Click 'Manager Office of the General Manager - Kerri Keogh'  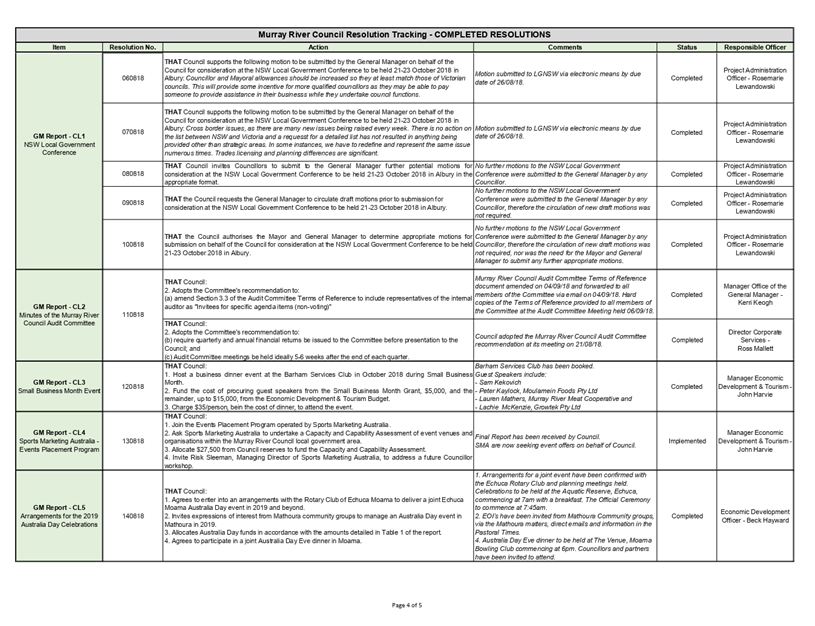pos(755,294)
